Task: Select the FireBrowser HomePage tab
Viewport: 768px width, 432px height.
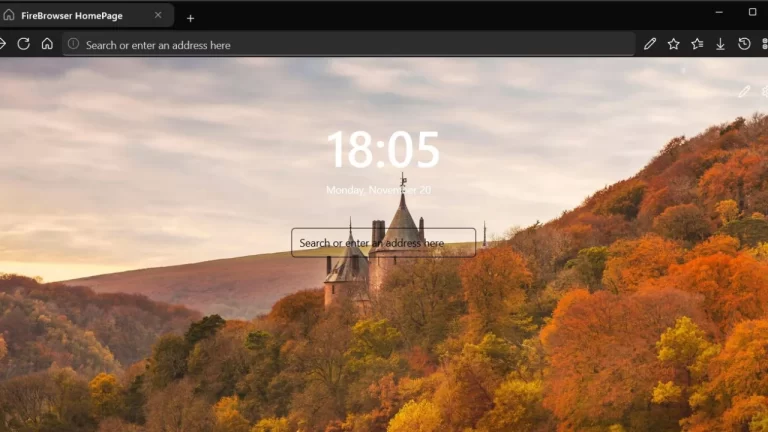Action: pos(87,16)
